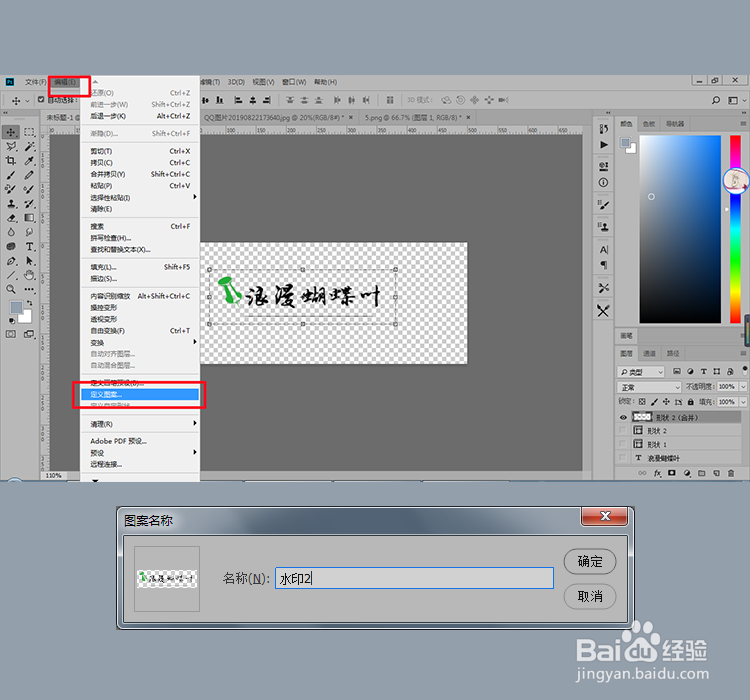Expand the 预设 submenu
This screenshot has height=700, width=750.
point(140,453)
